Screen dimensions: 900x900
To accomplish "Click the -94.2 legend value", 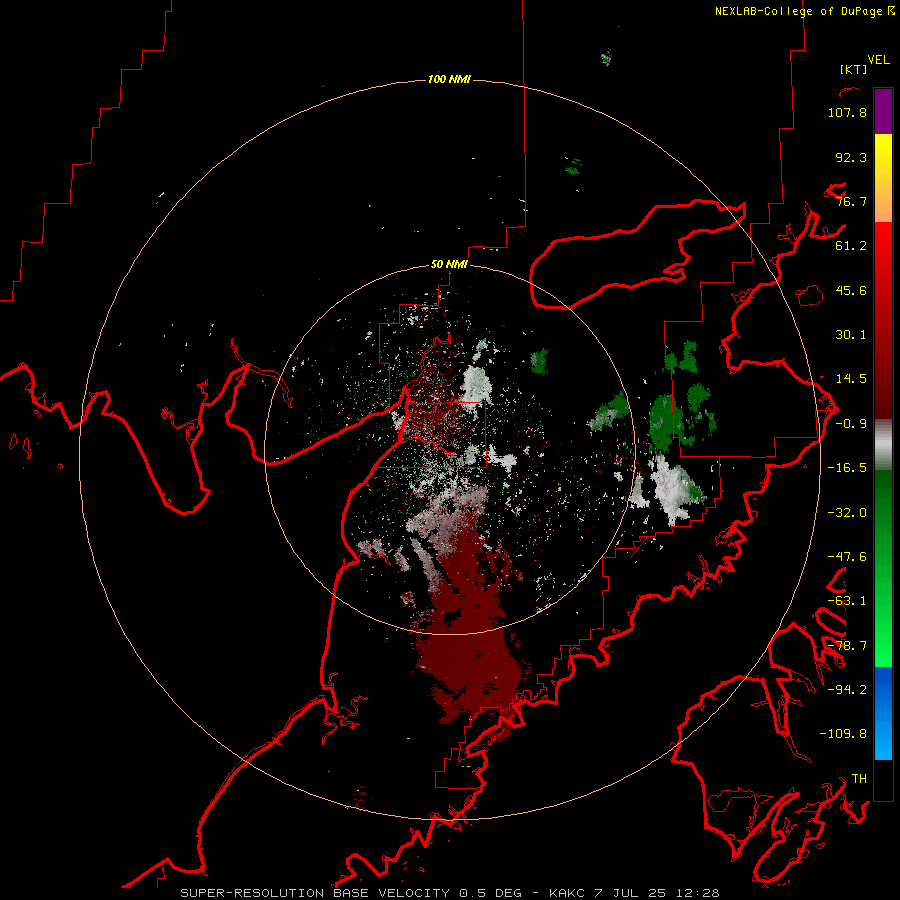I will 847,689.
